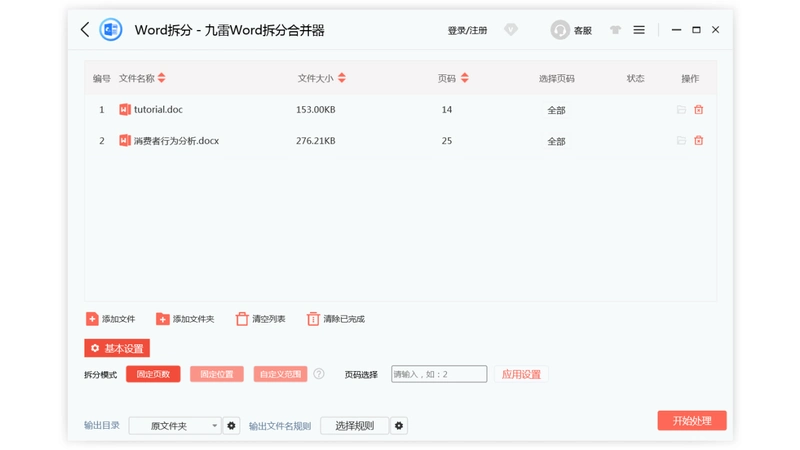Select 固定位置 split mode
This screenshot has width=800, height=450.
[x=217, y=374]
